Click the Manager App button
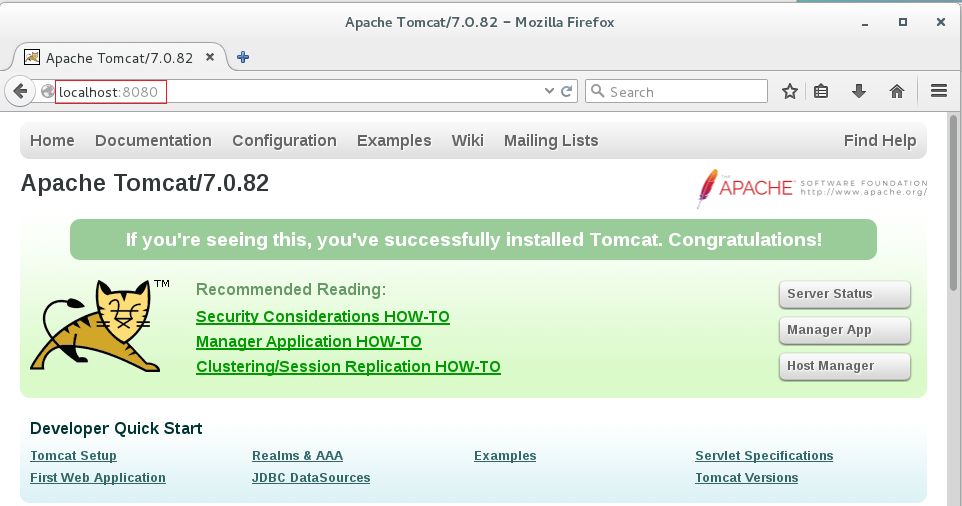Image resolution: width=962 pixels, height=506 pixels. coord(845,331)
